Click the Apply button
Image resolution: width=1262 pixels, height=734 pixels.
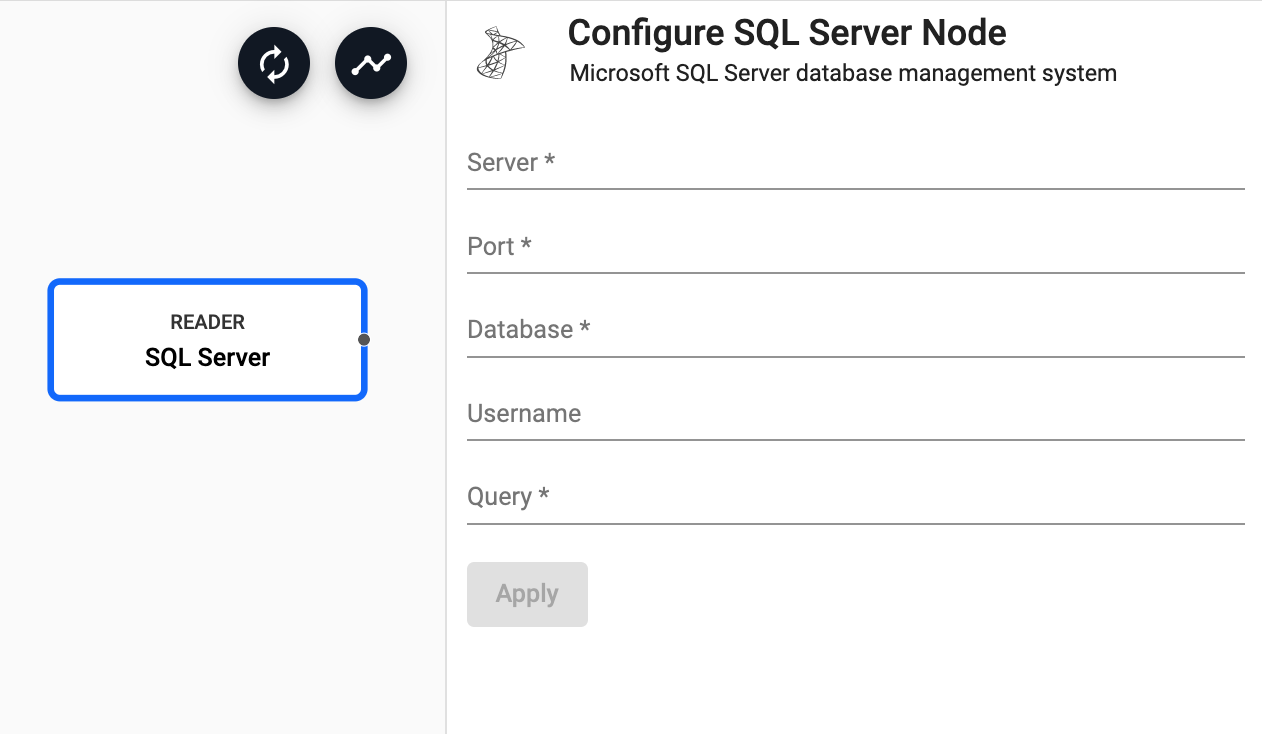(x=527, y=594)
